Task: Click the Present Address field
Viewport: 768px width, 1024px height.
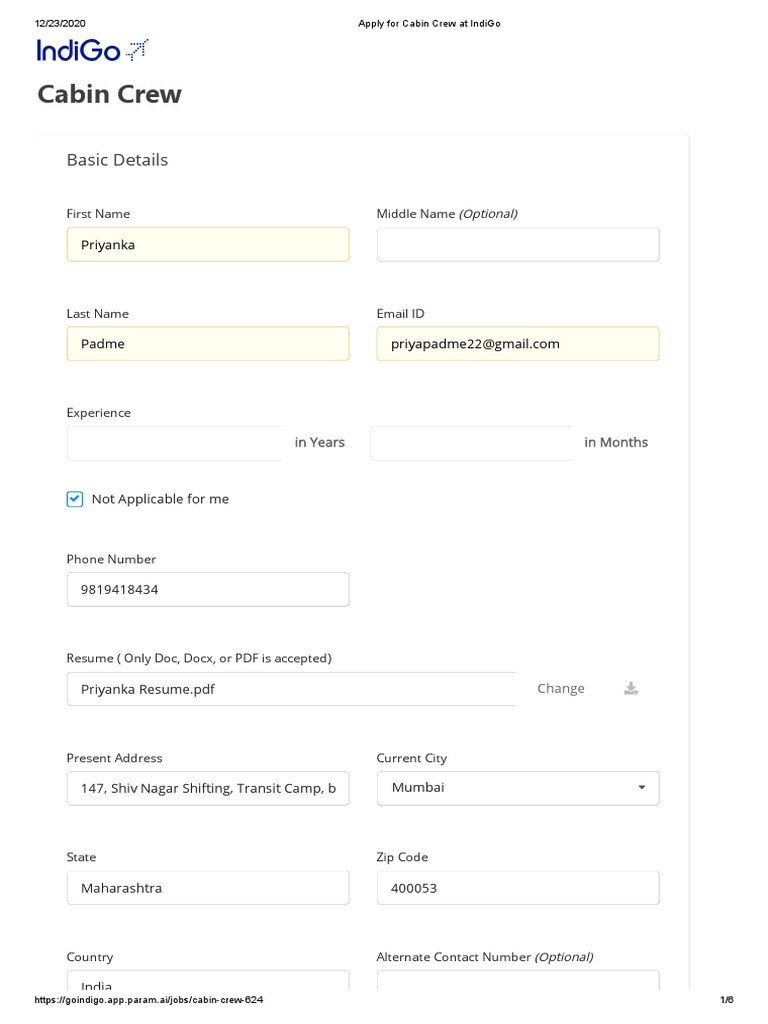Action: tap(208, 788)
